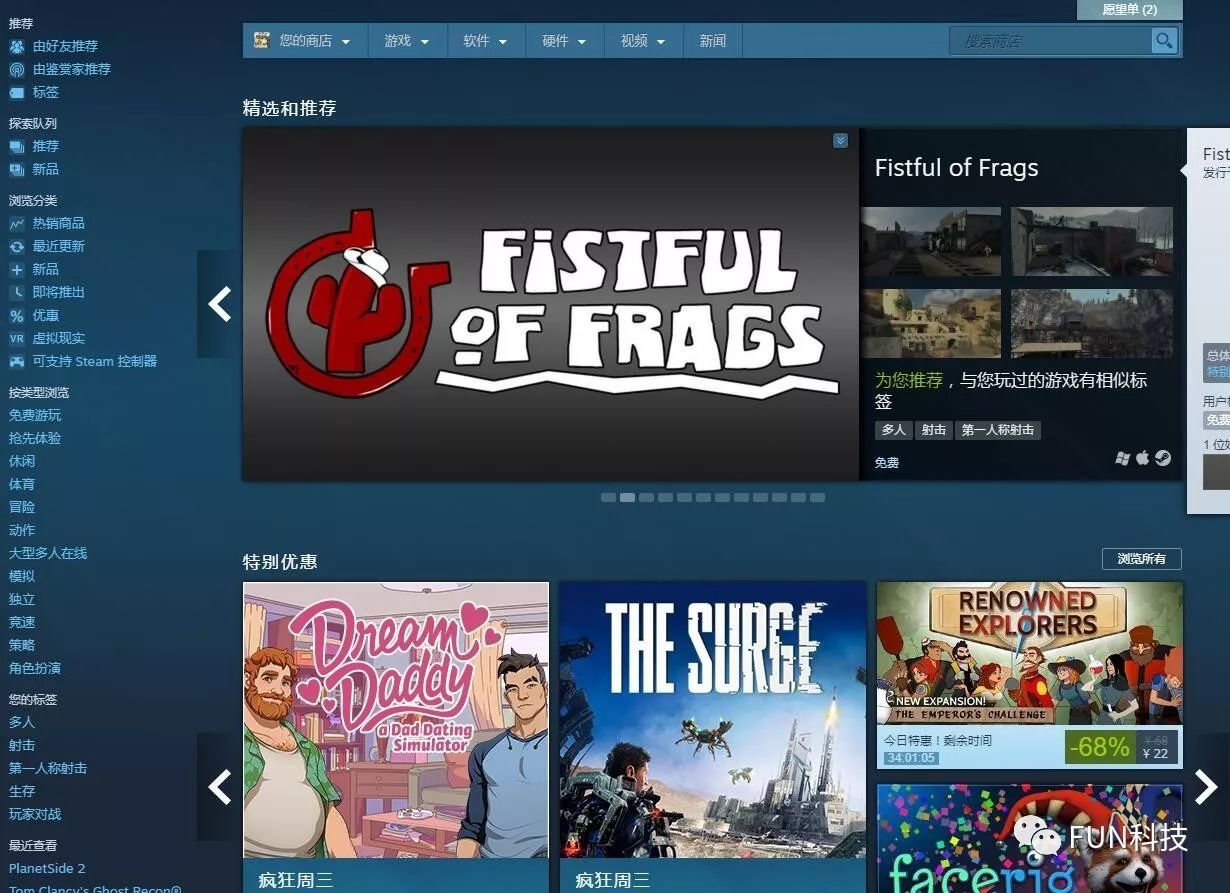Screen dimensions: 1230x893
Task: Click the curator recommendations icon
Action: pyautogui.click(x=16, y=69)
